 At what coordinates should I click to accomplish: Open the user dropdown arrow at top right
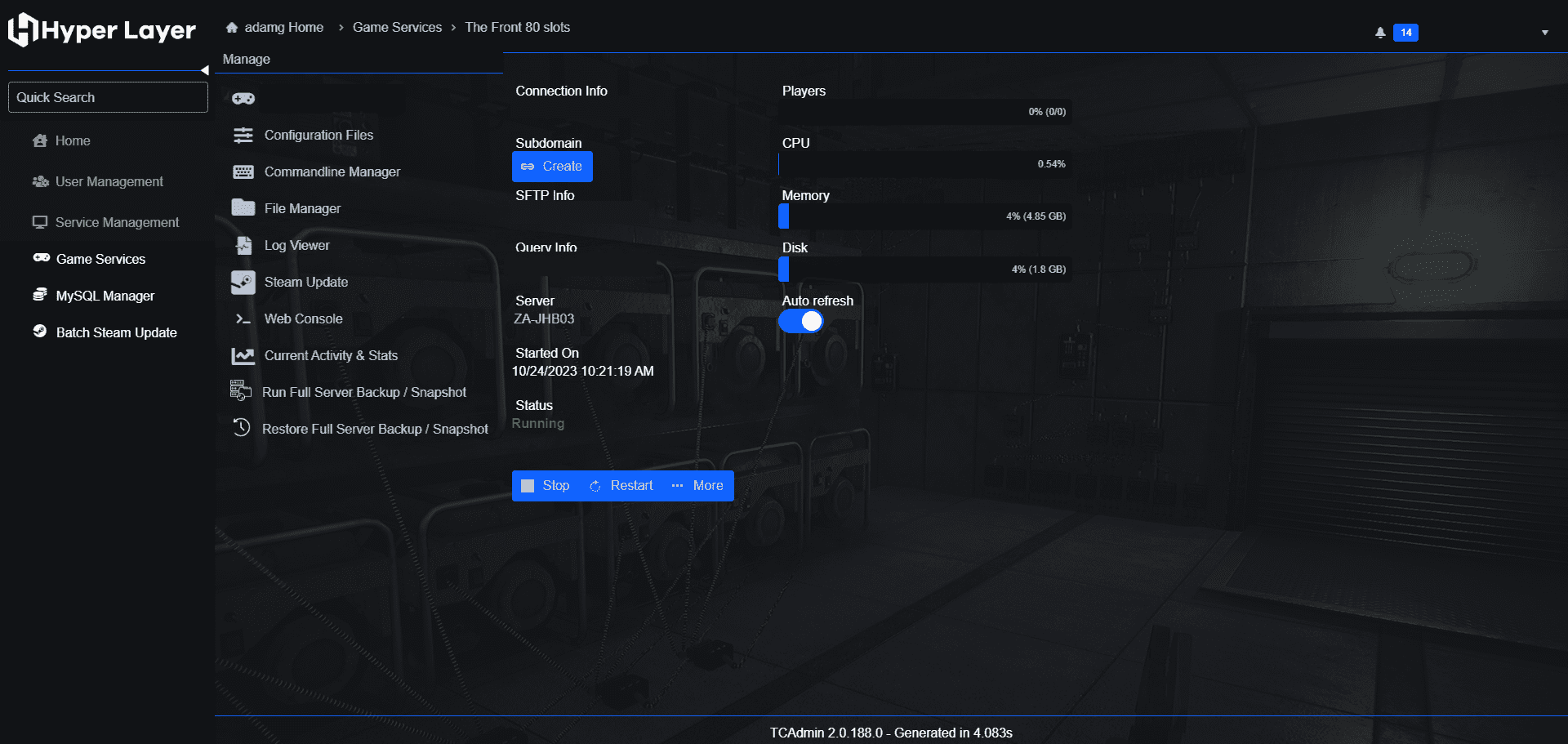1545,33
